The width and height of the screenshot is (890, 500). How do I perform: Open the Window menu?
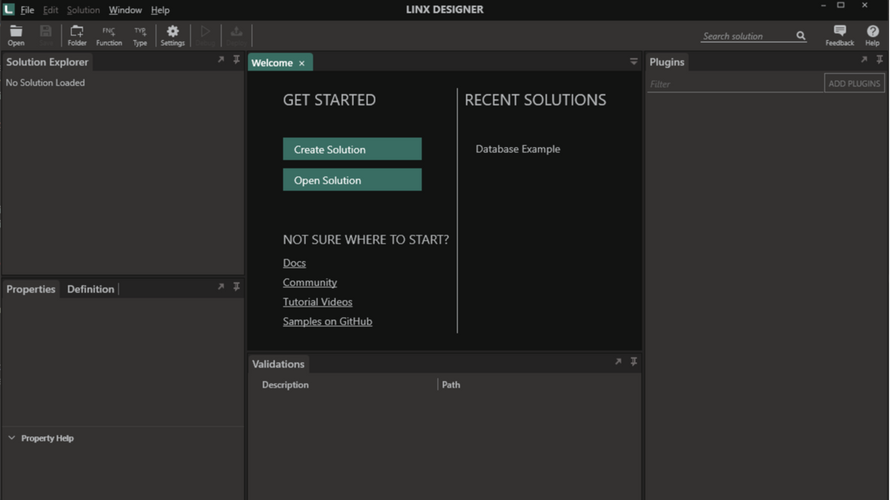pyautogui.click(x=125, y=10)
